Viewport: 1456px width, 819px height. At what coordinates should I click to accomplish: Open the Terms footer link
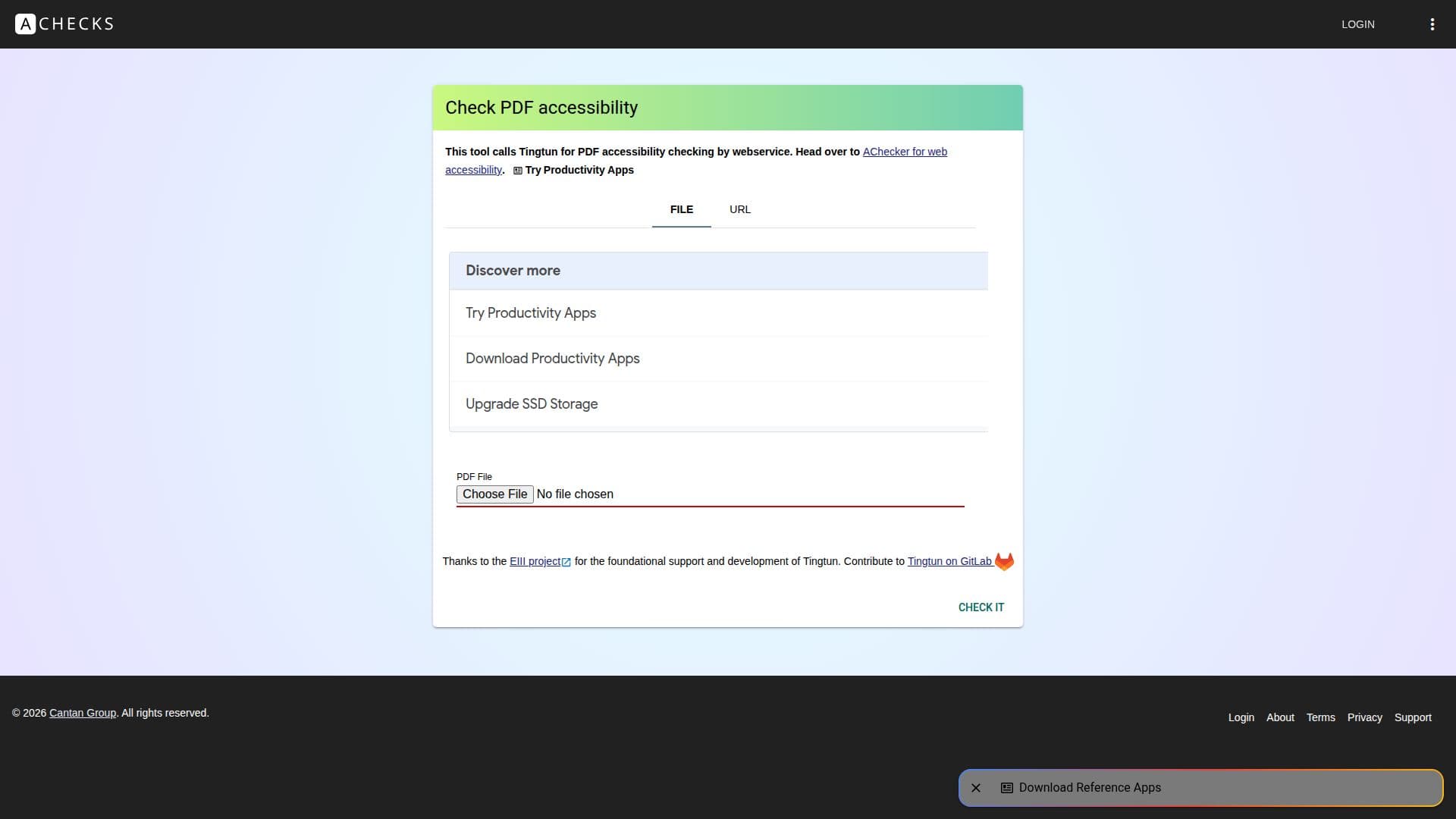(1321, 717)
